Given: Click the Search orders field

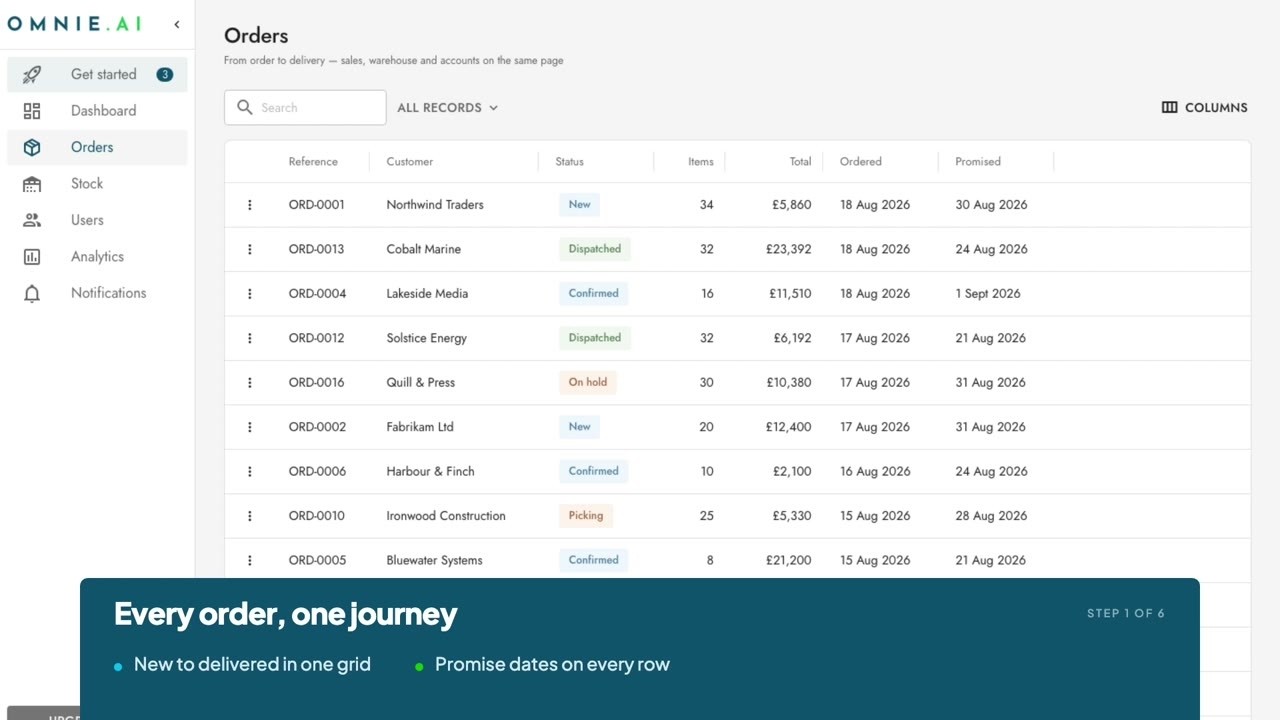Looking at the screenshot, I should point(305,108).
